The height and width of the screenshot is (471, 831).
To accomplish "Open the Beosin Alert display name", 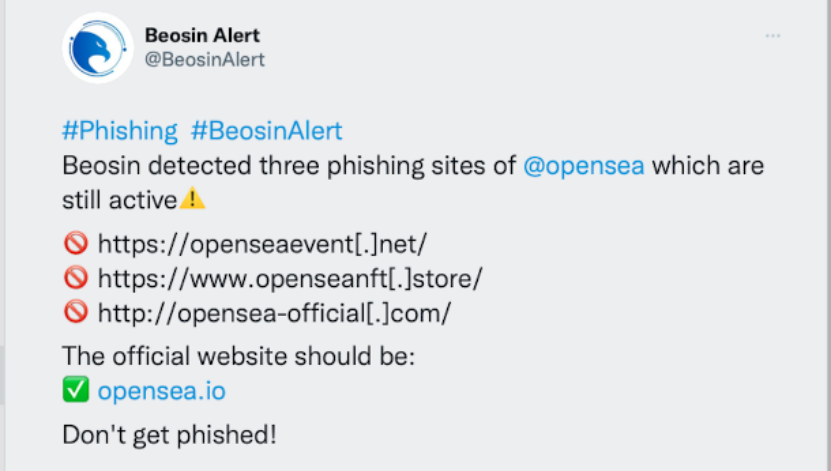I will click(x=202, y=35).
